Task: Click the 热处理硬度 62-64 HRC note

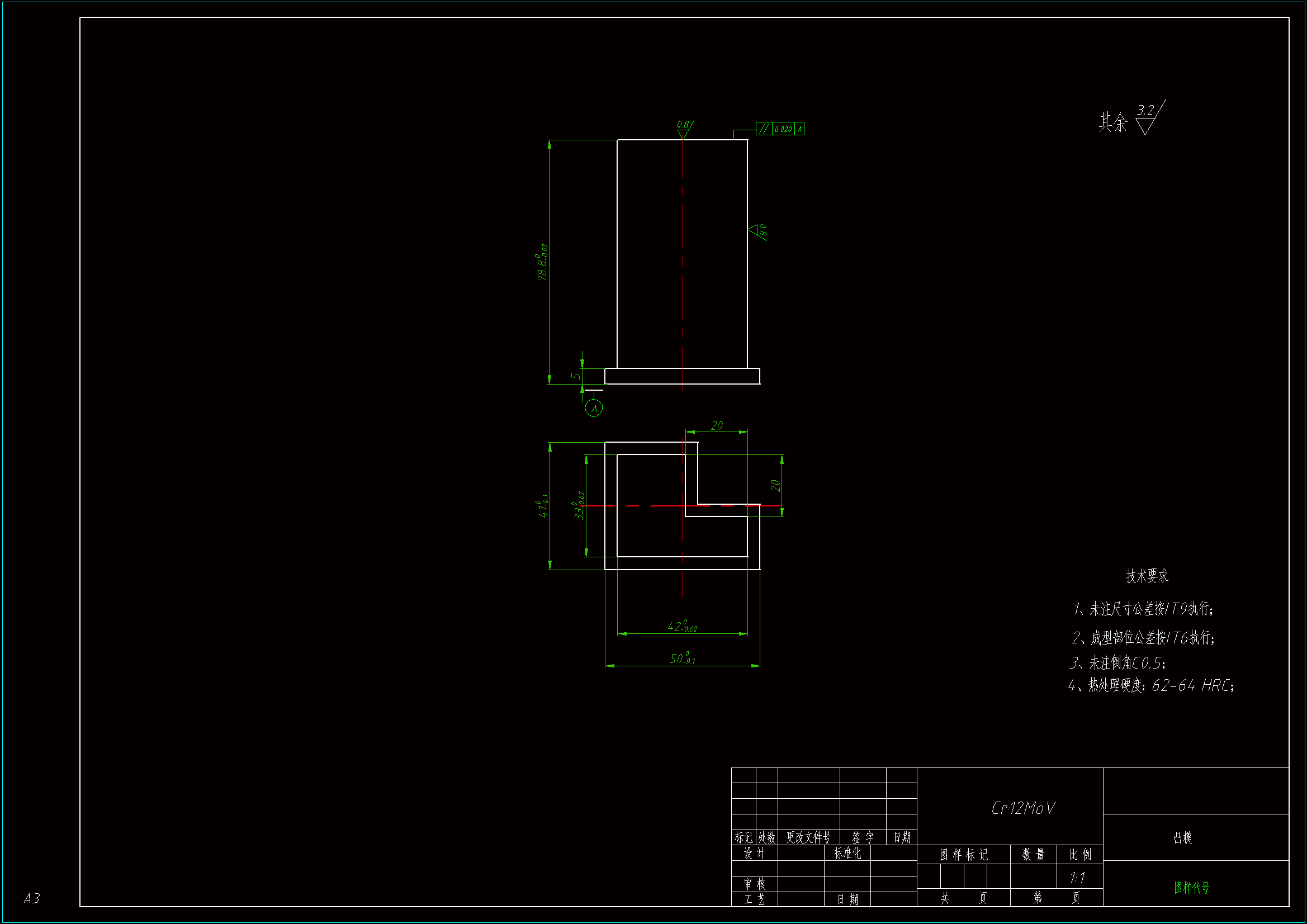Action: [1151, 685]
